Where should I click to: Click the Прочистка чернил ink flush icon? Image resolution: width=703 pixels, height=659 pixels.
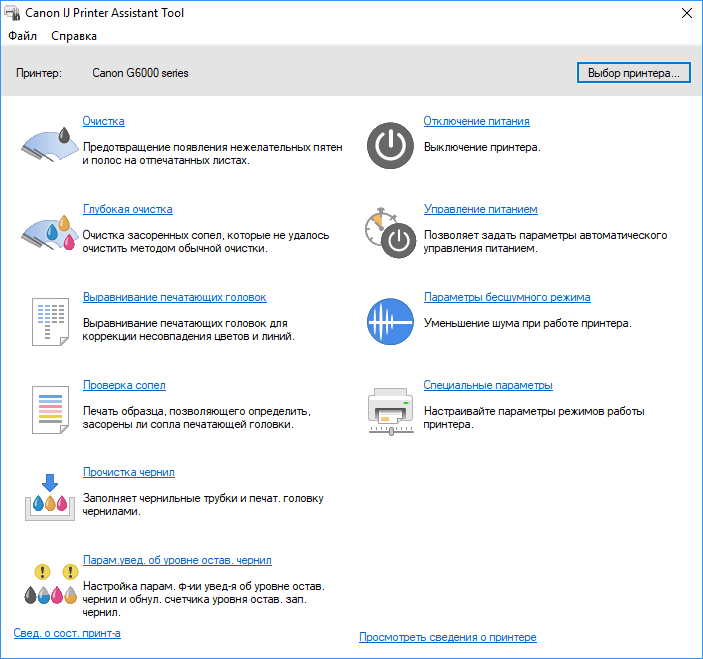[x=50, y=497]
